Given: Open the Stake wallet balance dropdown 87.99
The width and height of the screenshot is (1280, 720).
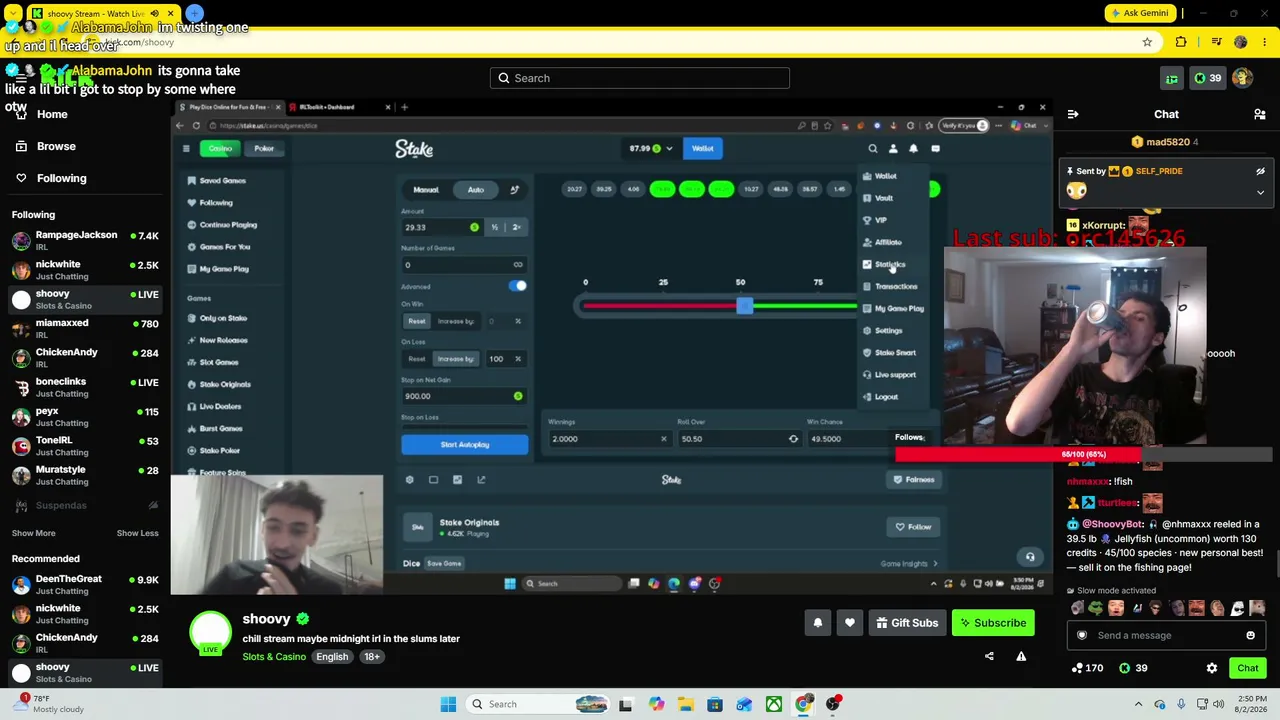Looking at the screenshot, I should (651, 148).
